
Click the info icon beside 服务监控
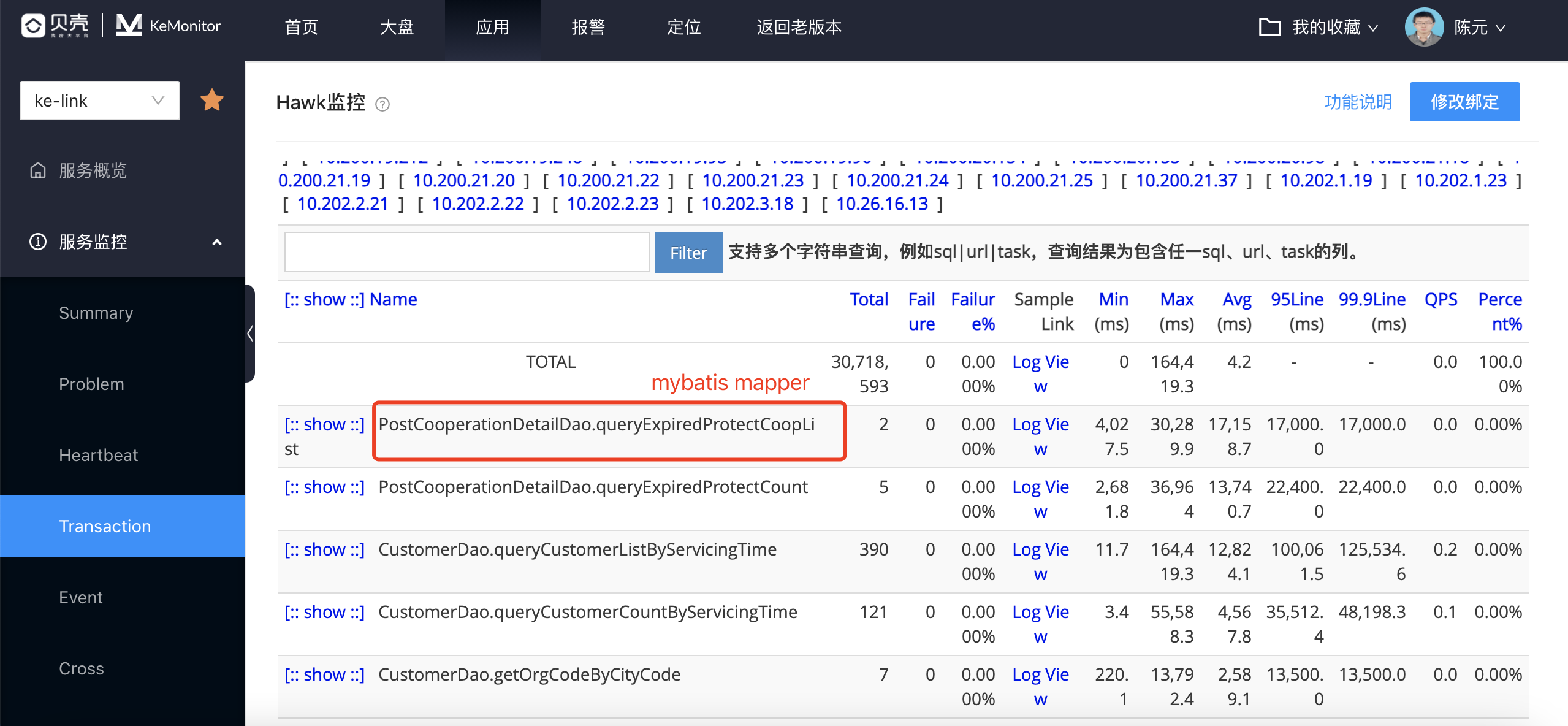point(37,242)
